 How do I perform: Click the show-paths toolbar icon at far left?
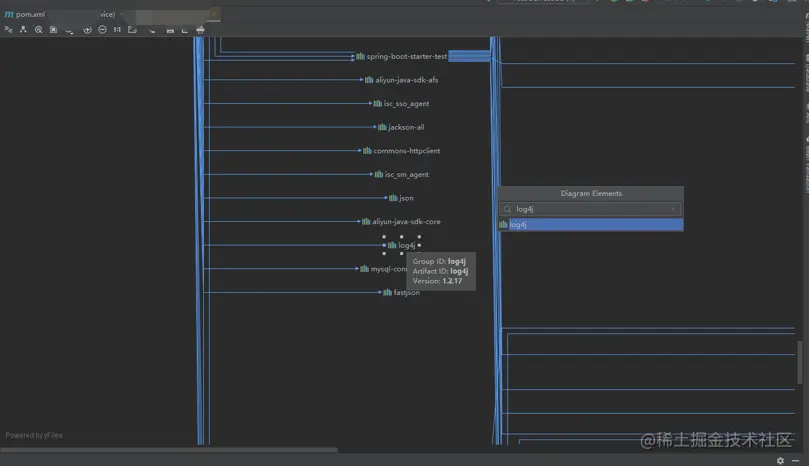click(8, 30)
